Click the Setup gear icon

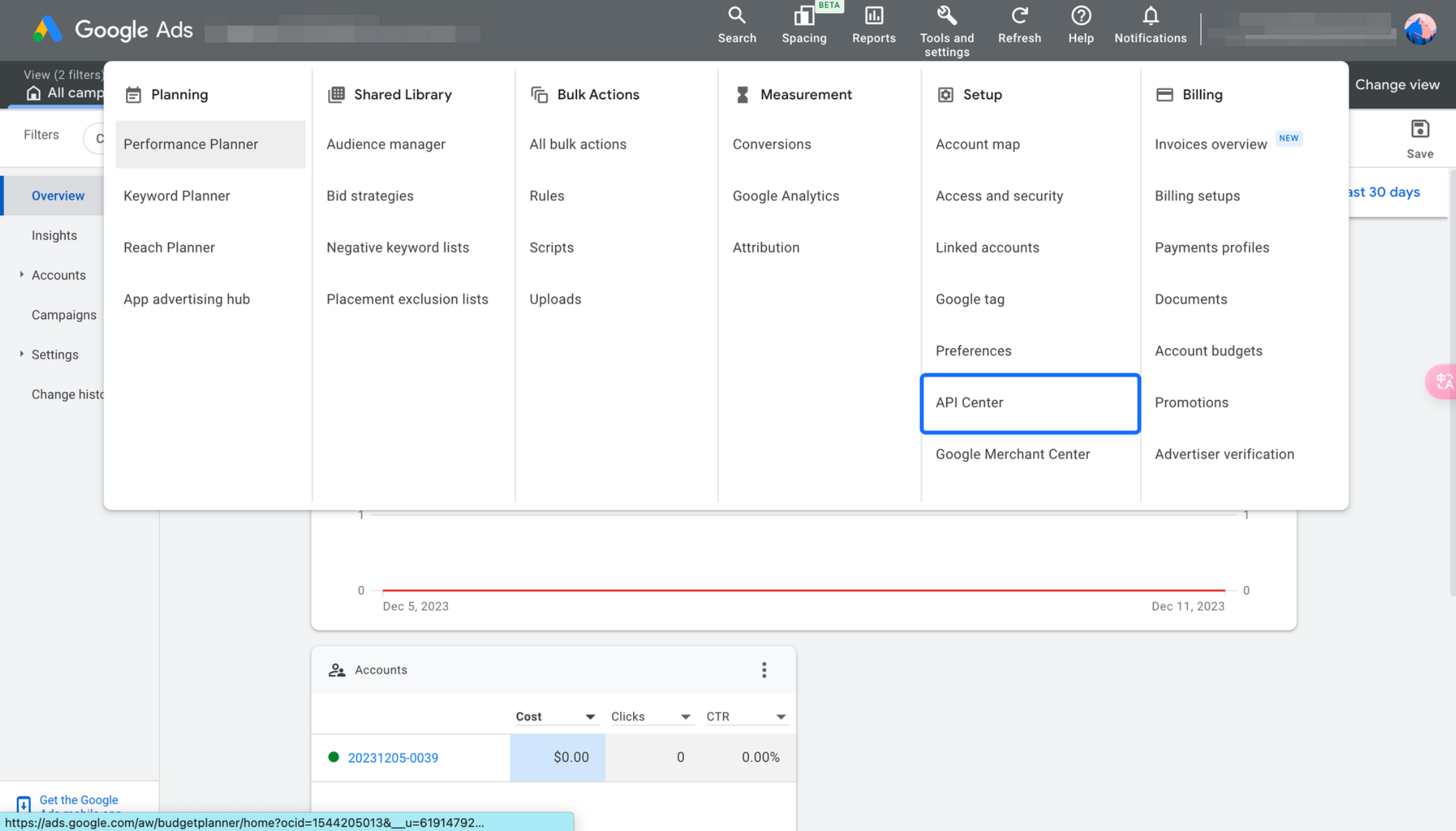click(x=945, y=95)
